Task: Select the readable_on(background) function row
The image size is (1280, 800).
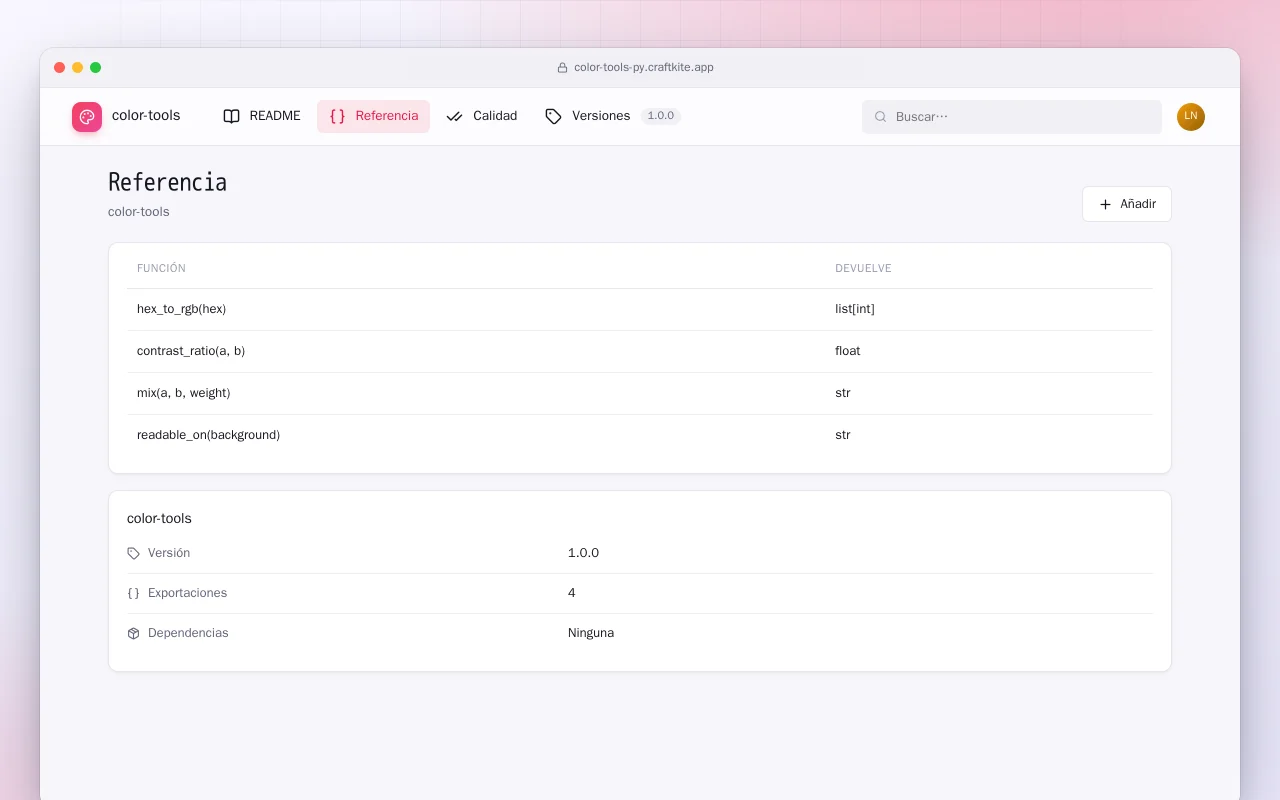Action: [x=640, y=435]
